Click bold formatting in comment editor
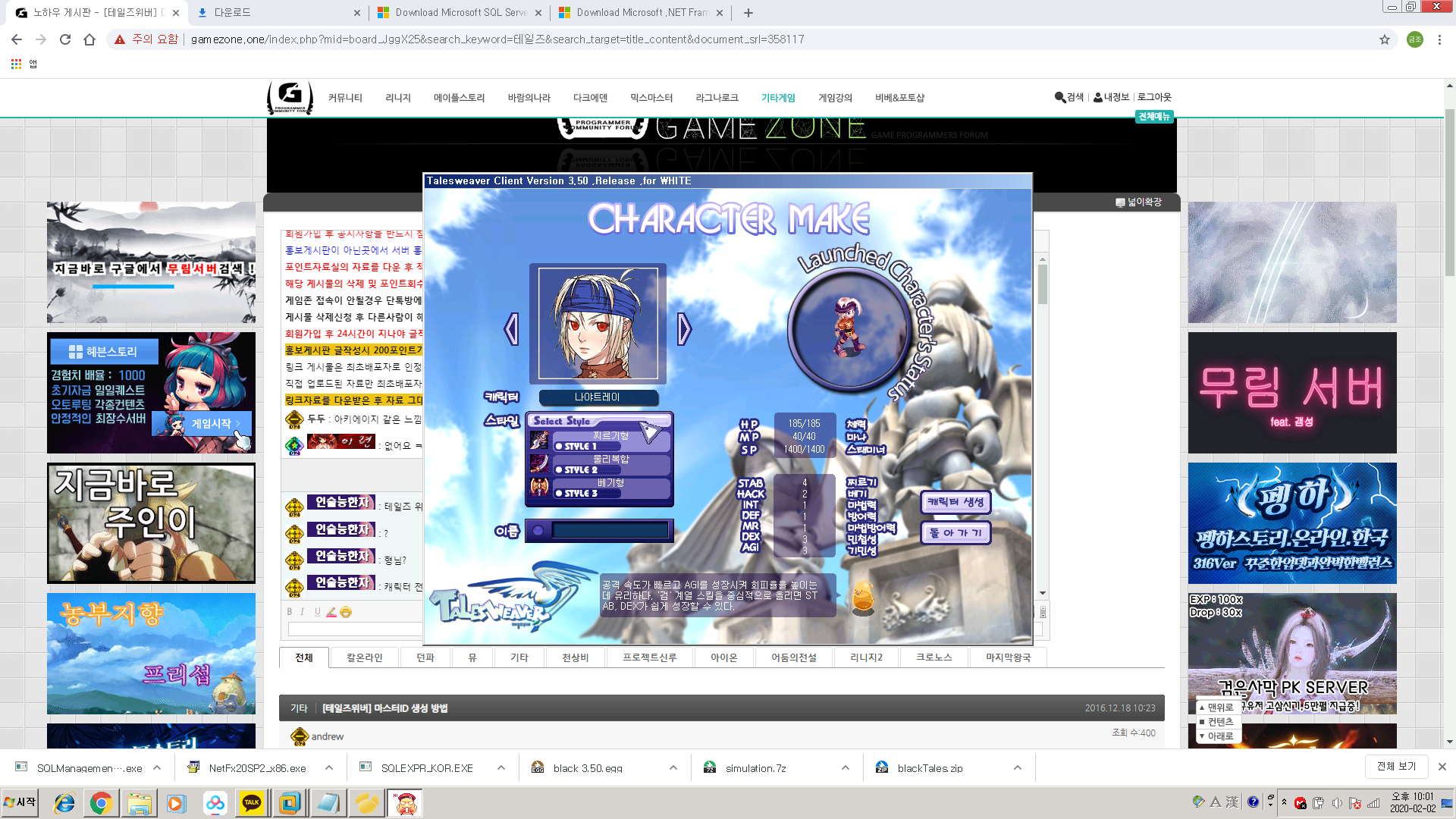 point(289,612)
